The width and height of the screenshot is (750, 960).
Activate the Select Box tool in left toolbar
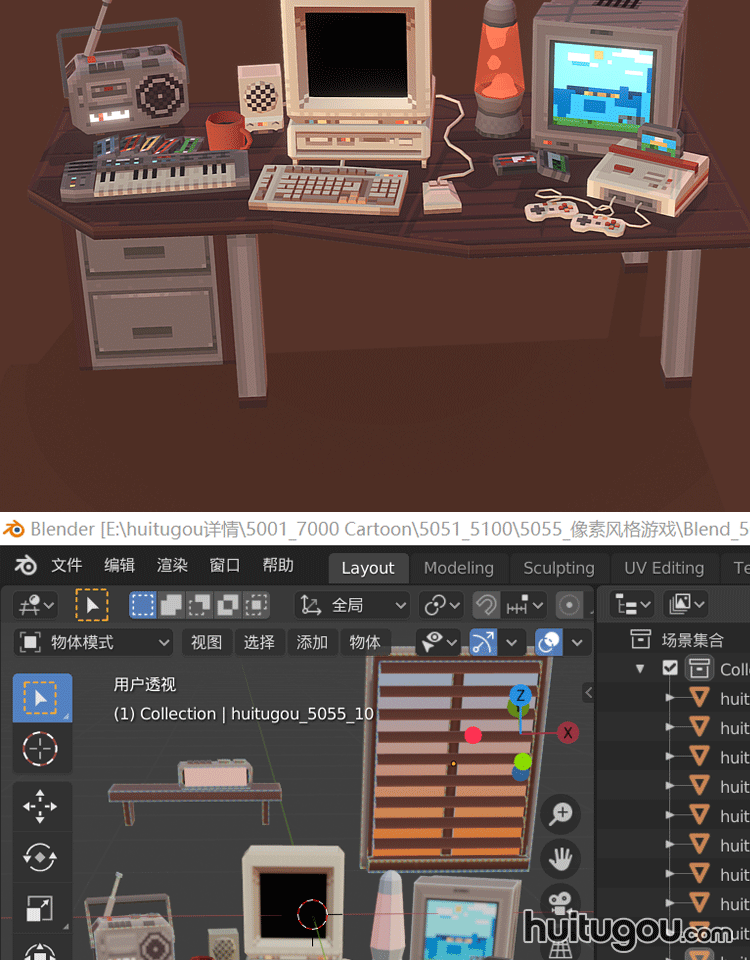(x=42, y=698)
